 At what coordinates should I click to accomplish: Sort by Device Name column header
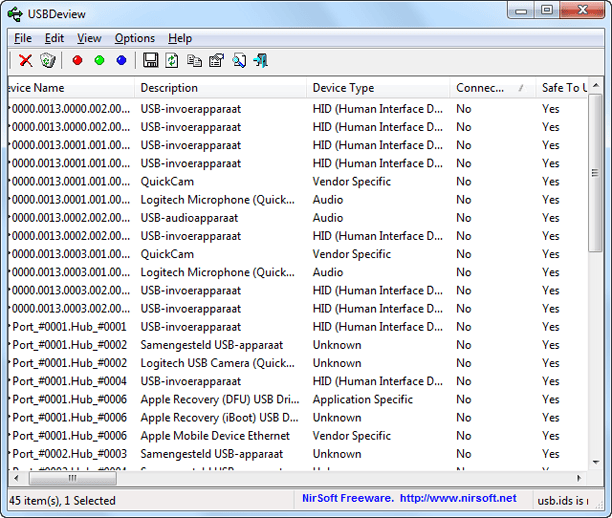point(71,88)
